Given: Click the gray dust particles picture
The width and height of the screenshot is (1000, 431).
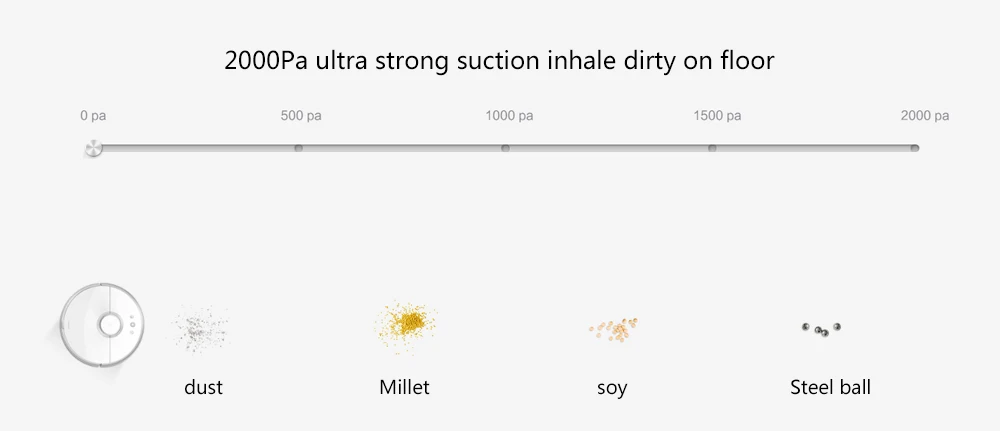Looking at the screenshot, I should [x=201, y=328].
